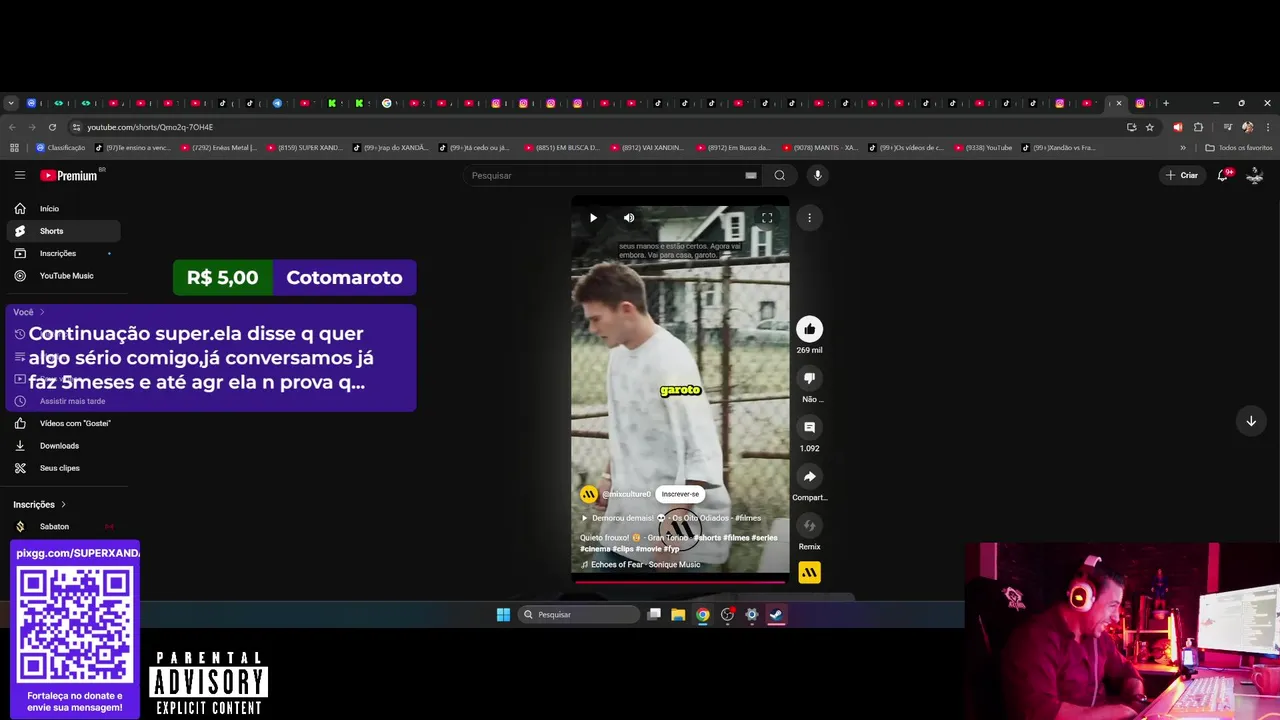Open Início in the YouTube sidebar
The height and width of the screenshot is (720, 1280).
63,208
